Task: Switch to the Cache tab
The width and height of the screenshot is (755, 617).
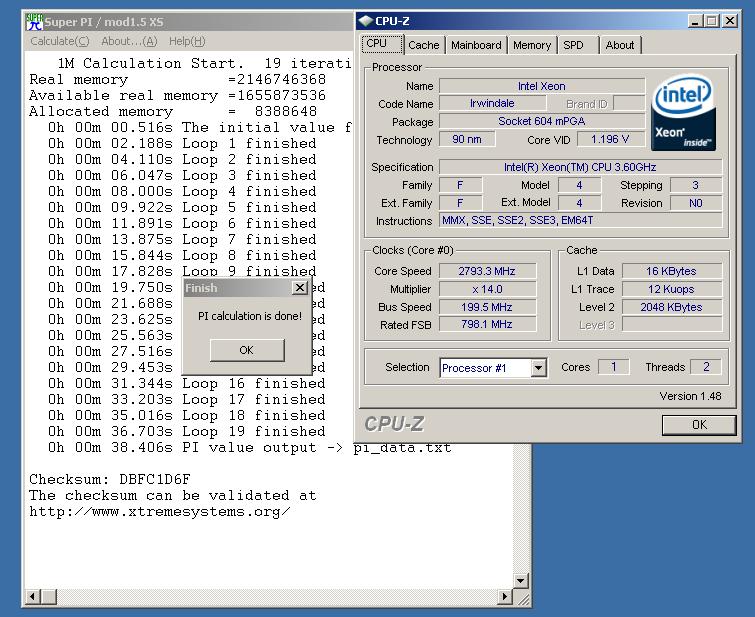Action: coord(424,45)
